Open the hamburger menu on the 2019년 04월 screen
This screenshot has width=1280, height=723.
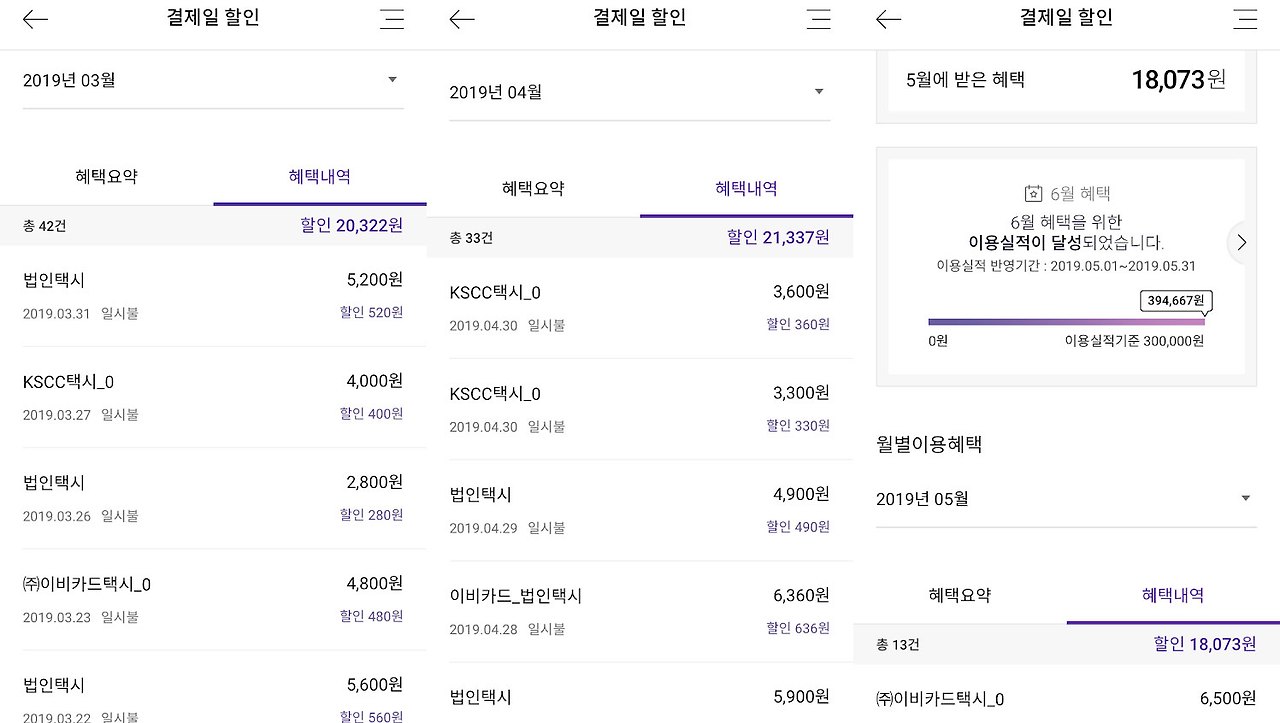coord(819,19)
